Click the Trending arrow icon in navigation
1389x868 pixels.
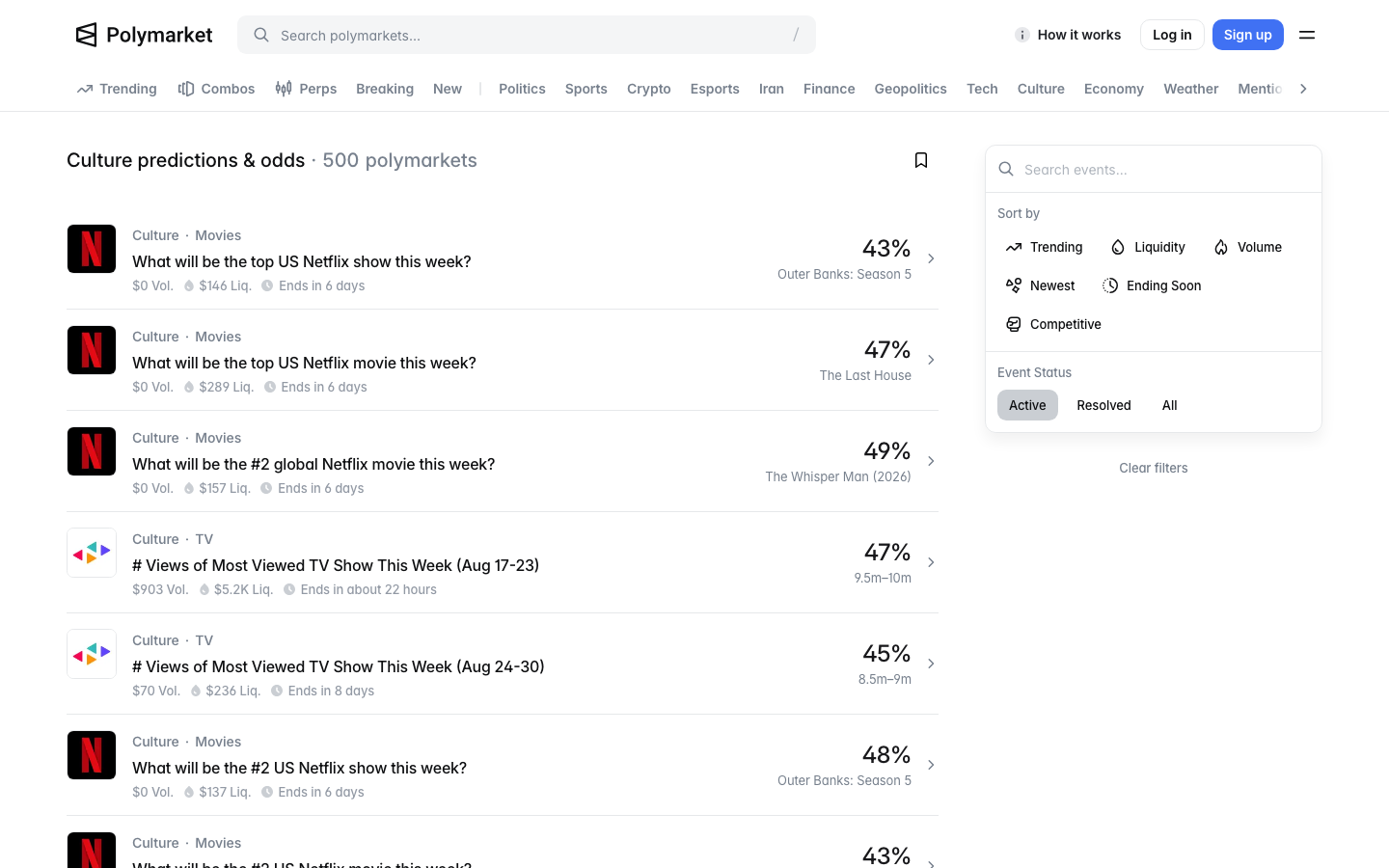[x=85, y=89]
